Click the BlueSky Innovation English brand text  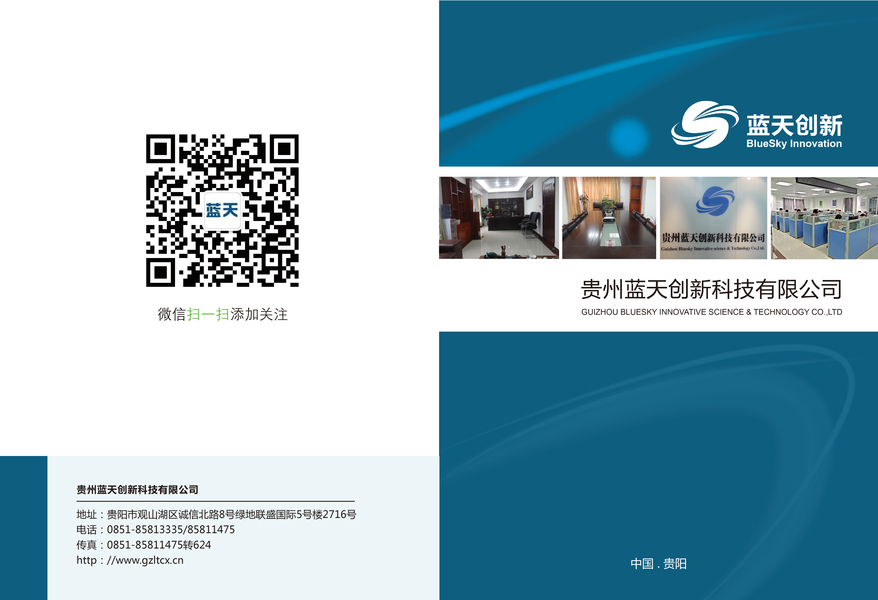tap(794, 144)
